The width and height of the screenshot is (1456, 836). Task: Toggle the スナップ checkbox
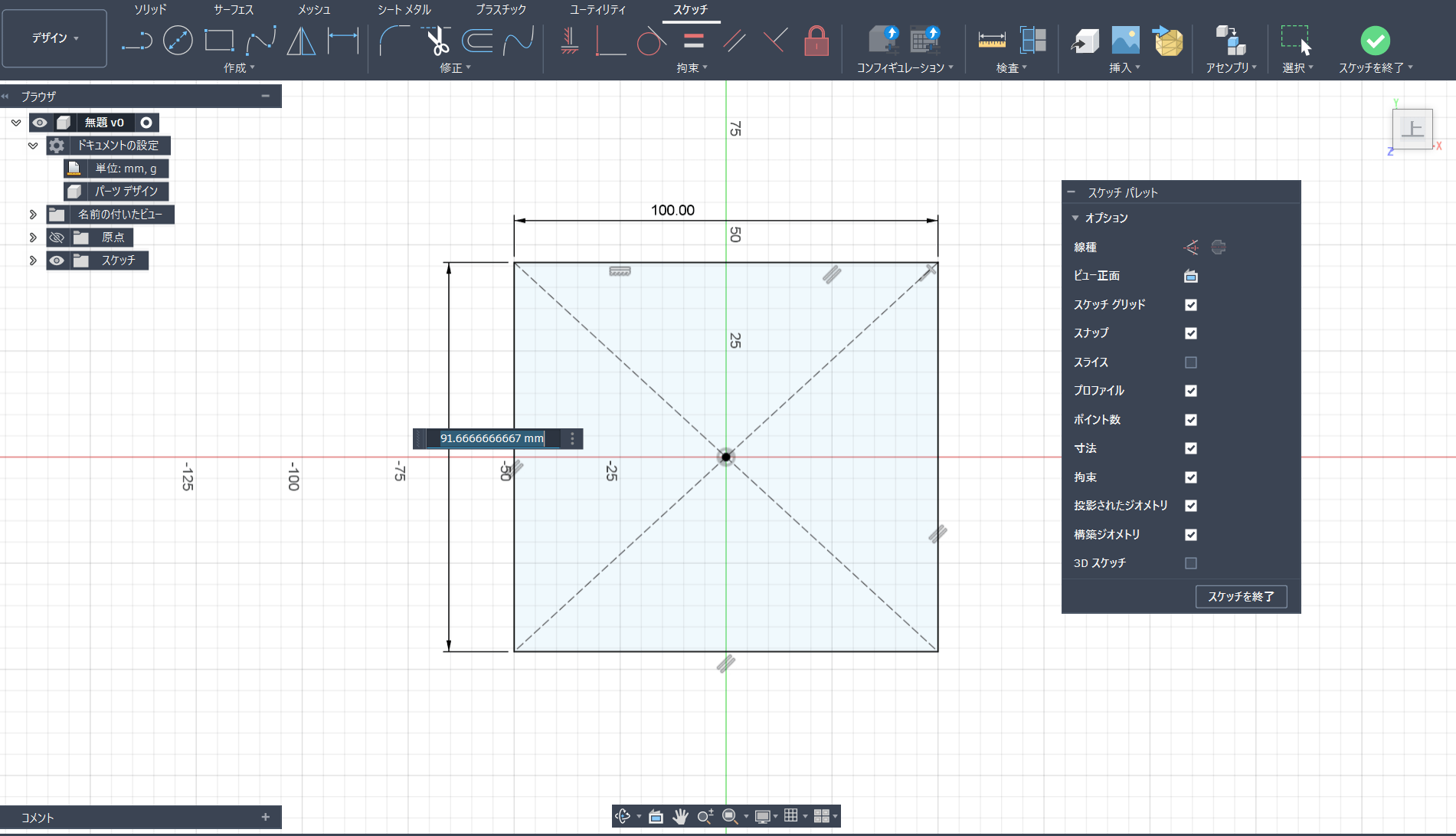point(1191,333)
